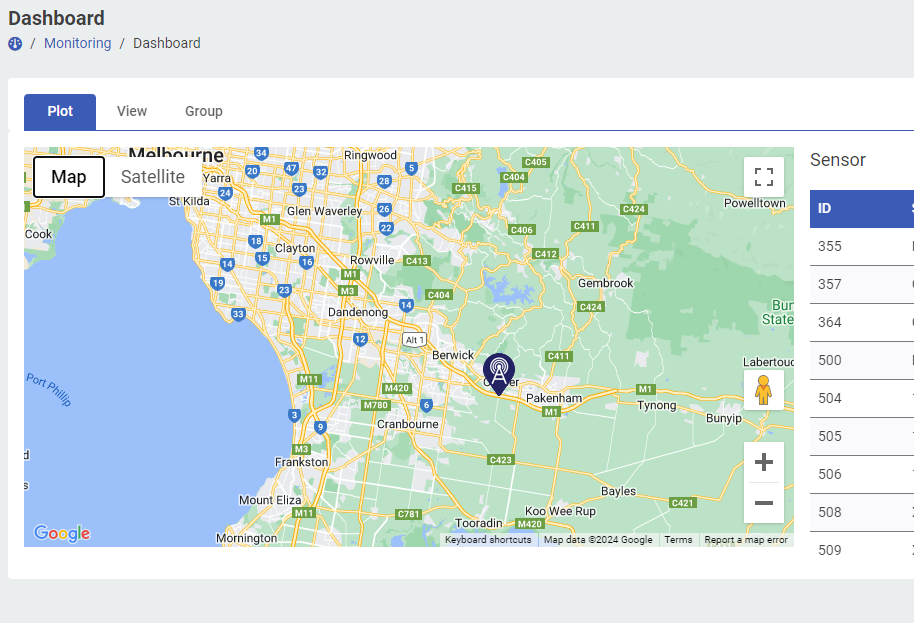The height and width of the screenshot is (623, 914).
Task: Select the Map view toggle
Action: point(68,177)
